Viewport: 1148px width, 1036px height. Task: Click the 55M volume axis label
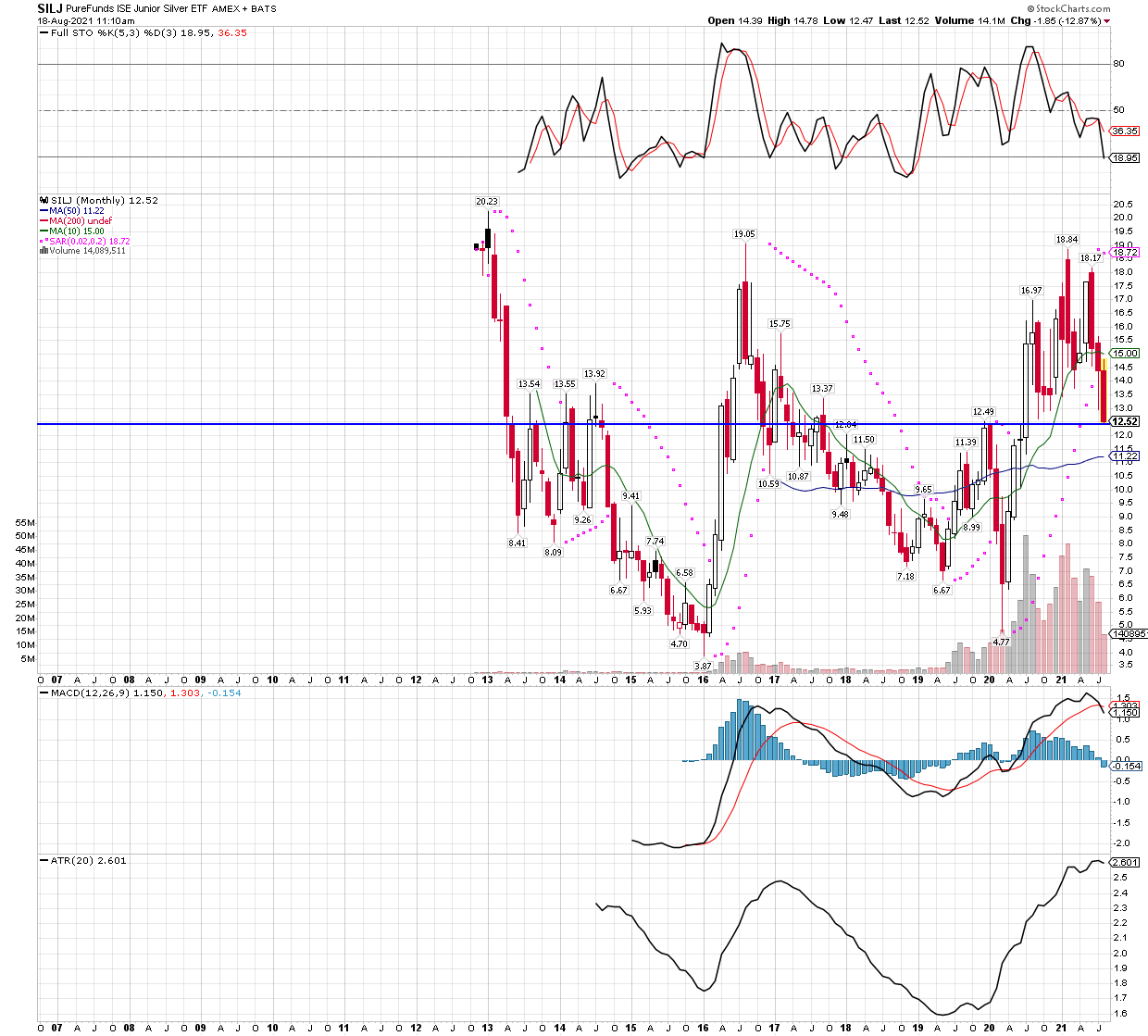pos(25,522)
